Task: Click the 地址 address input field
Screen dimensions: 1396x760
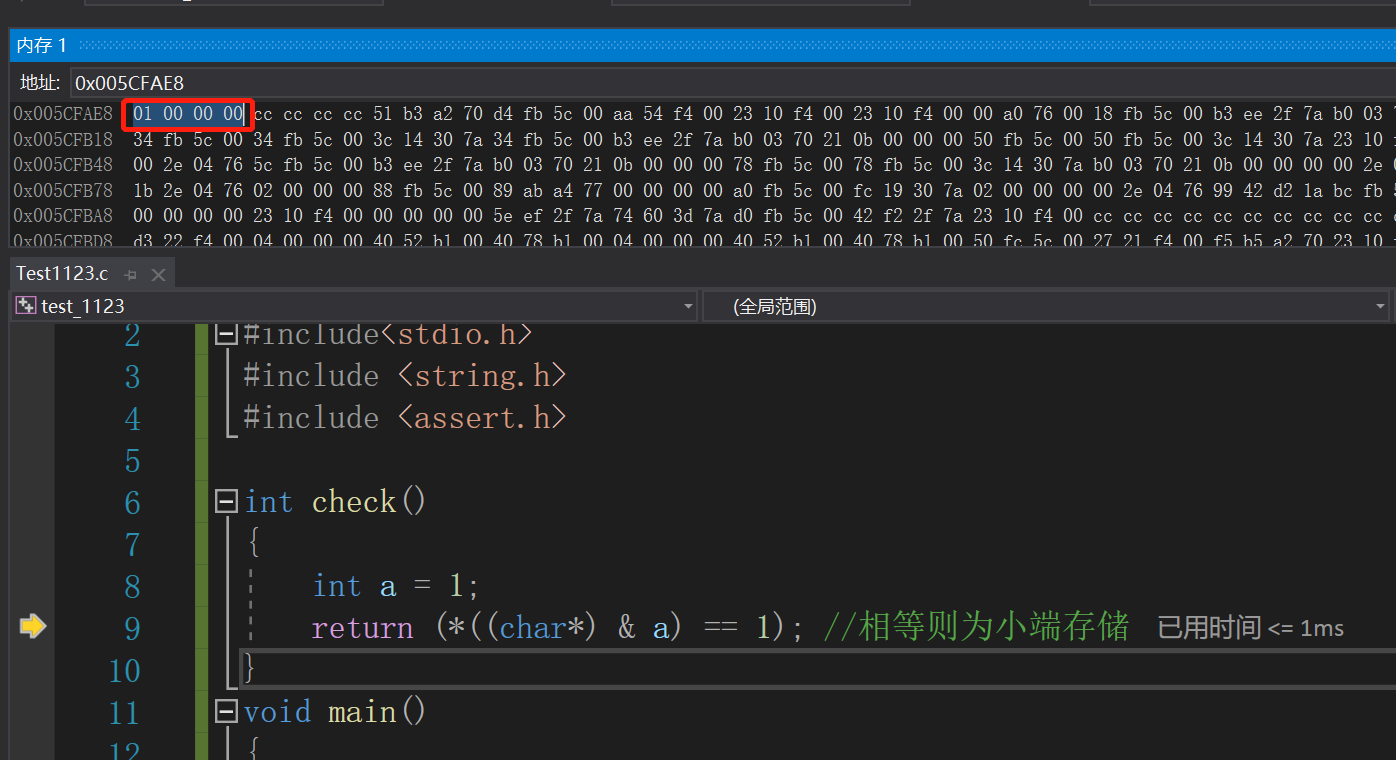Action: [732, 83]
